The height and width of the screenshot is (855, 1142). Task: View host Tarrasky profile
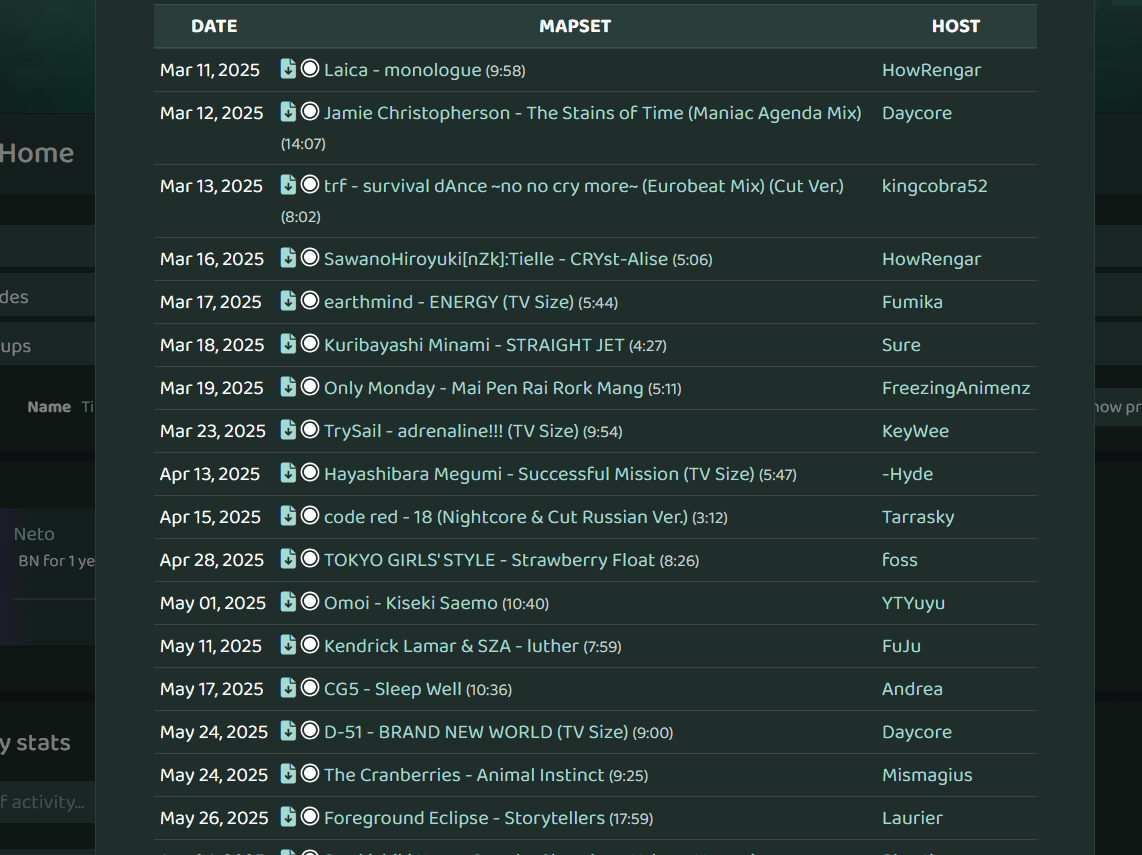(x=918, y=516)
